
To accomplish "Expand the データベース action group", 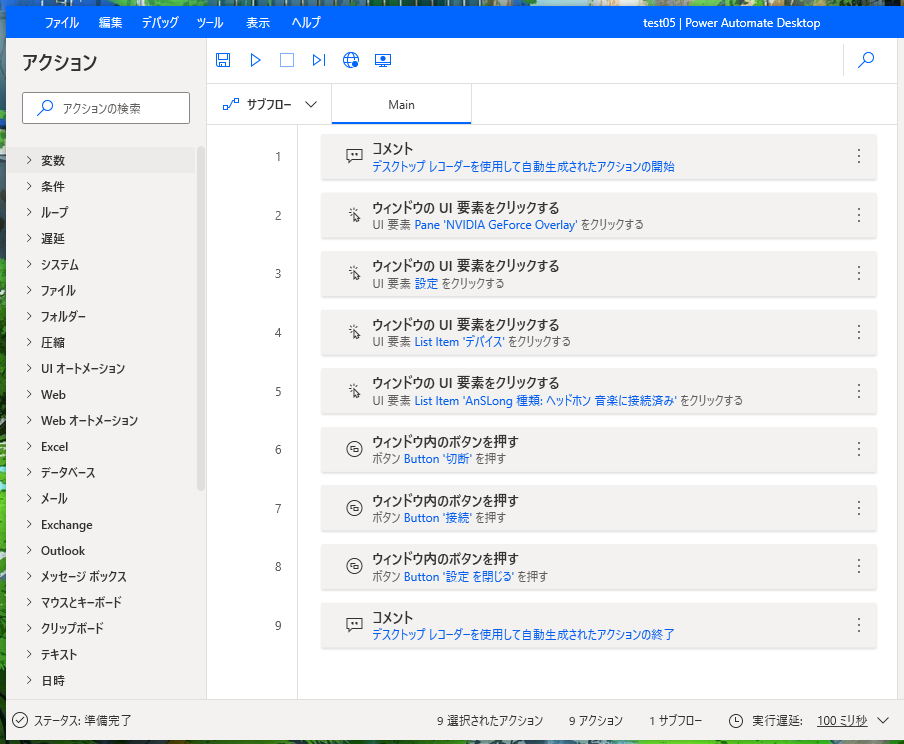I will [x=29, y=472].
